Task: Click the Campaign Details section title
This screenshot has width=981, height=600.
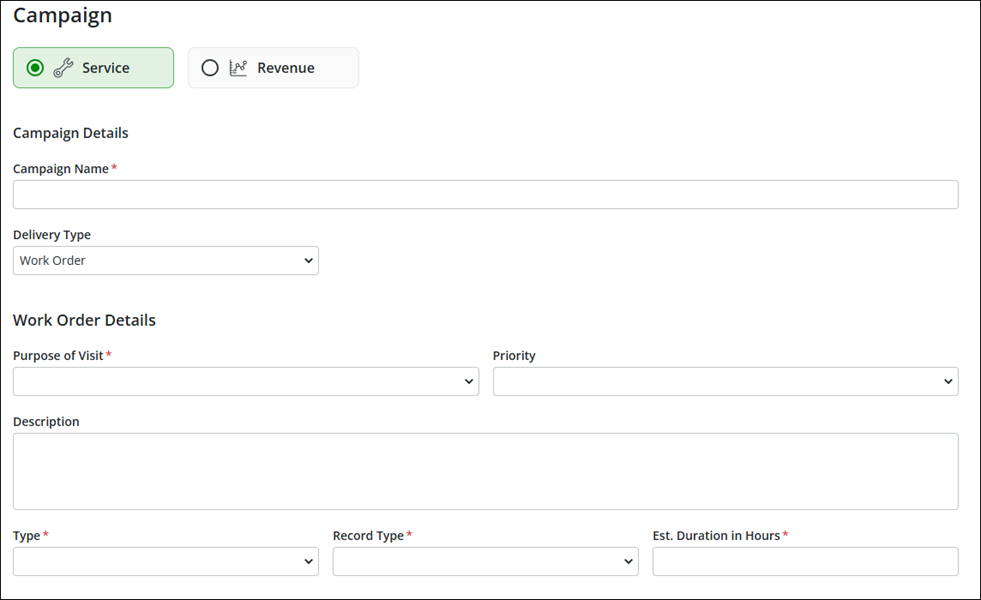Action: pyautogui.click(x=71, y=133)
